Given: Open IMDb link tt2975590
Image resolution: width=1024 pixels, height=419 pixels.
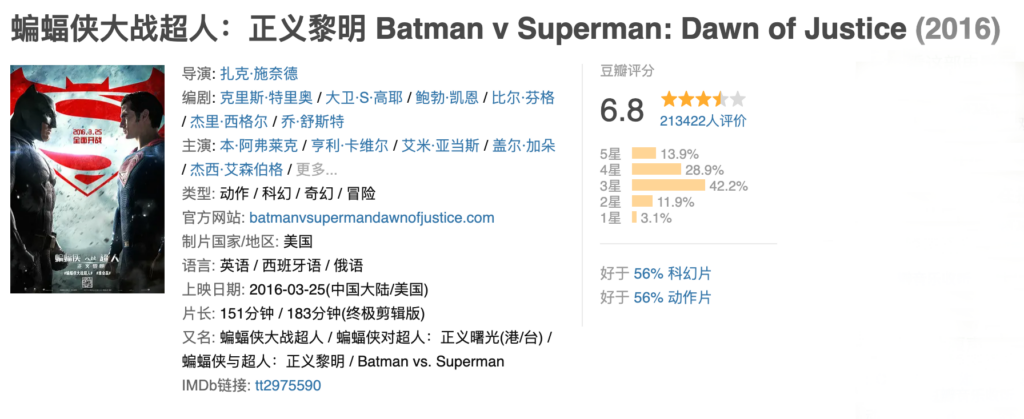Looking at the screenshot, I should coord(288,386).
